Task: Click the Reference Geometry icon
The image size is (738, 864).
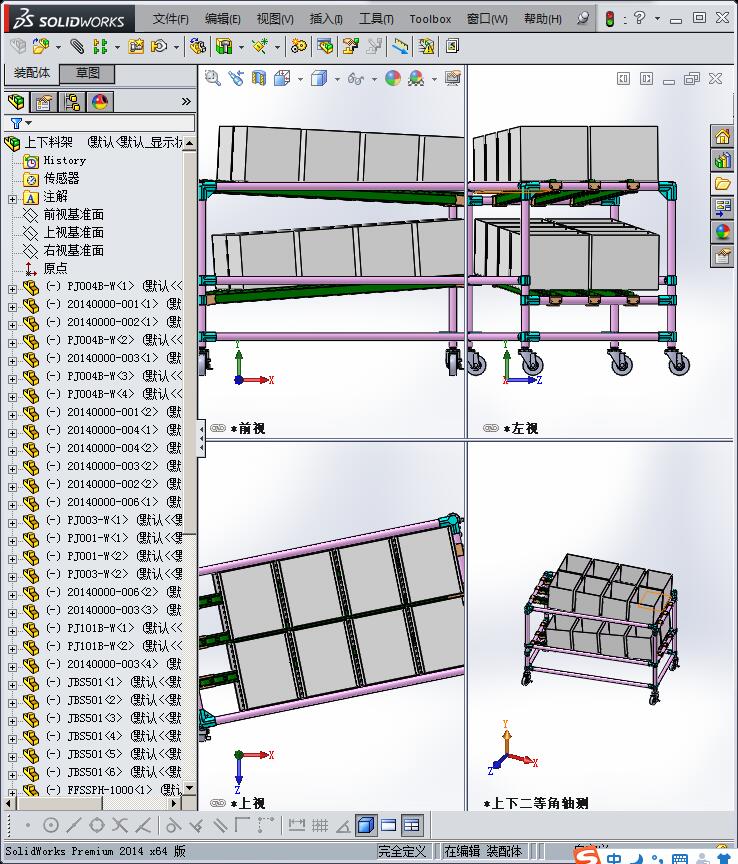Action: tap(260, 47)
